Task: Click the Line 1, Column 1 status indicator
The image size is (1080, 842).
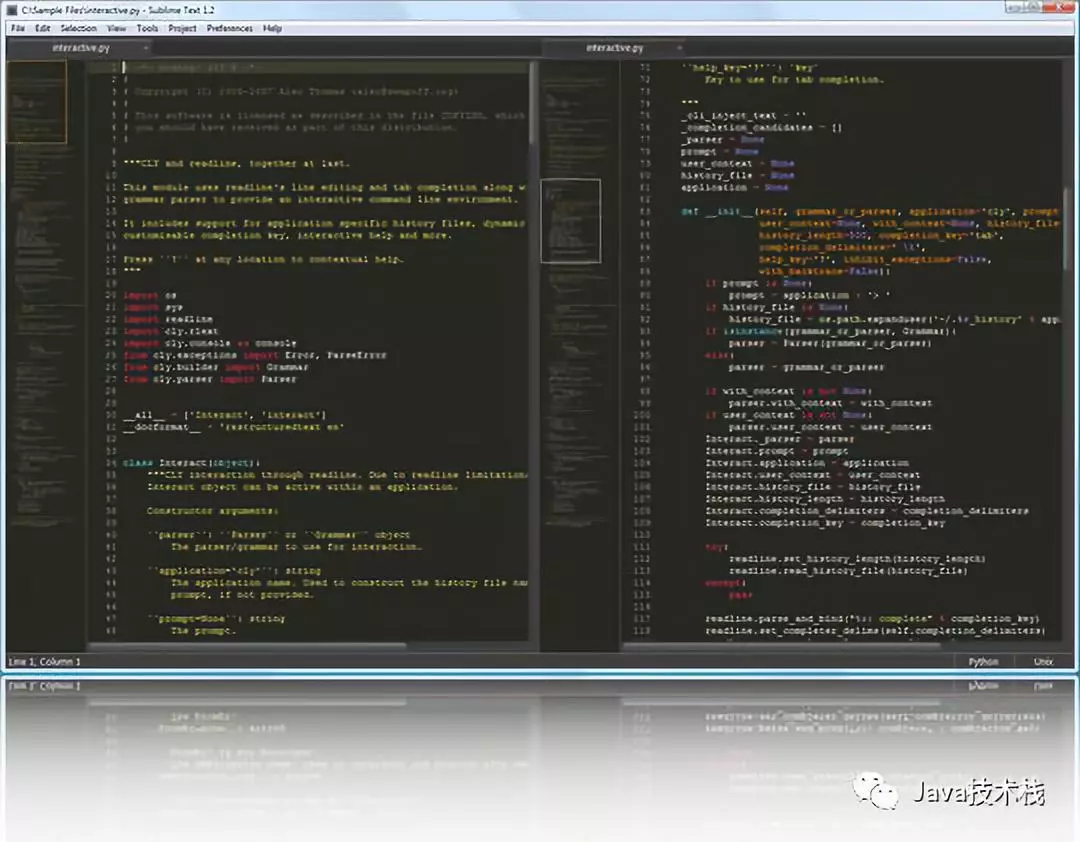Action: [45, 661]
